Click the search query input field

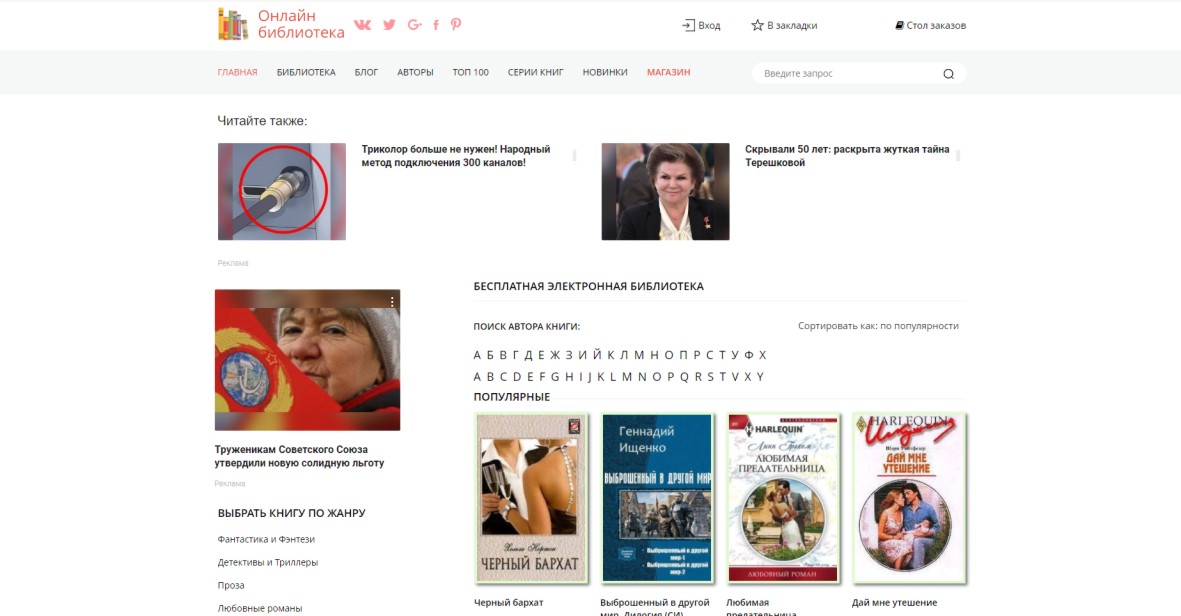pos(845,73)
